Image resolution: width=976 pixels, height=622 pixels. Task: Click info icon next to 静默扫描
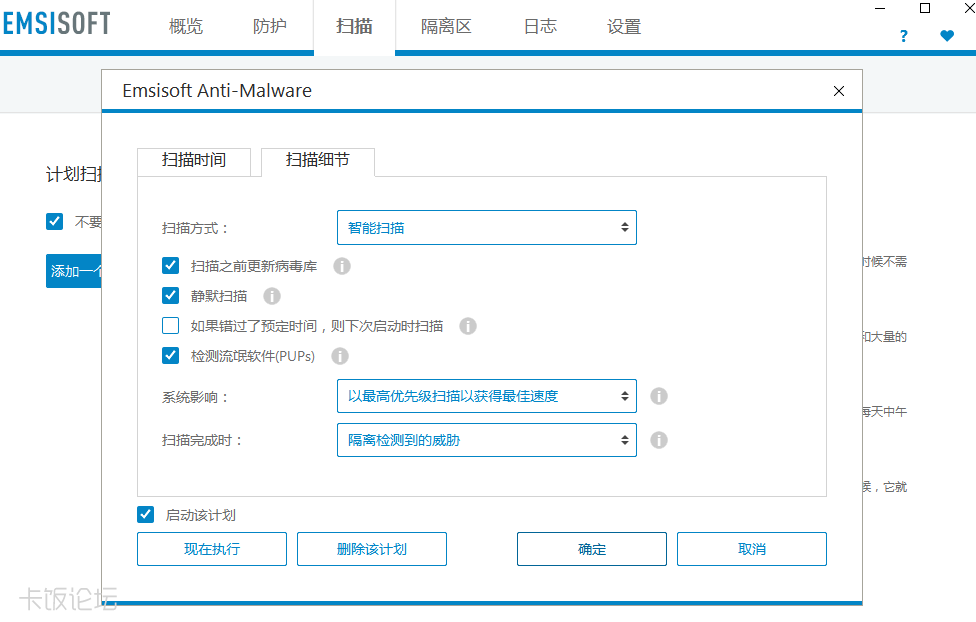[x=272, y=296]
